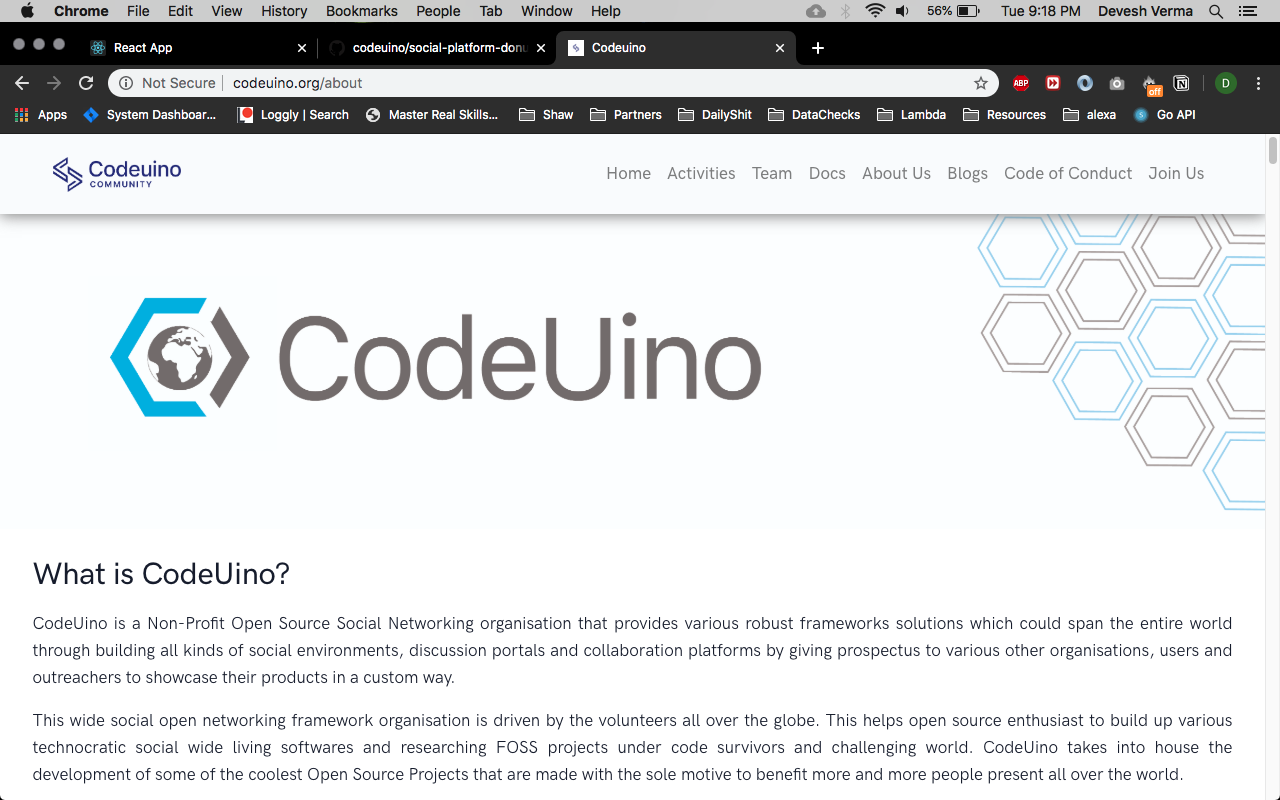Image resolution: width=1280 pixels, height=800 pixels.
Task: Click the Chrome forward arrow
Action: [54, 83]
